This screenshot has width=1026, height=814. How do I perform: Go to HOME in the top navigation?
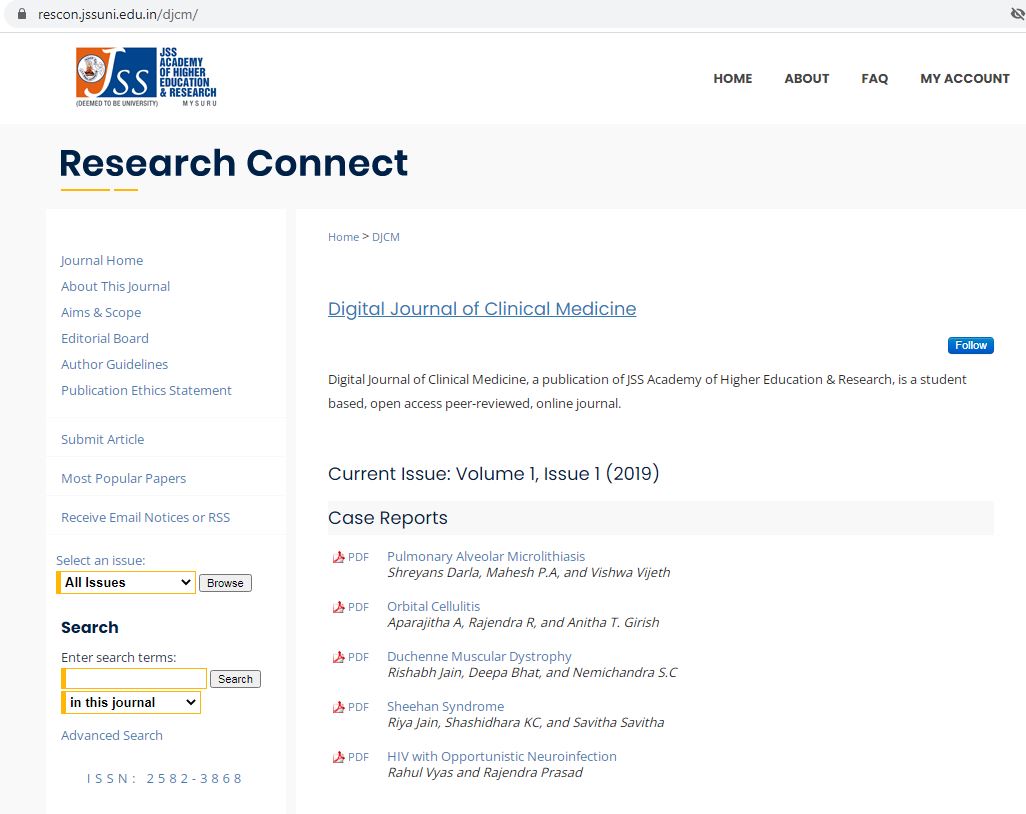click(733, 79)
